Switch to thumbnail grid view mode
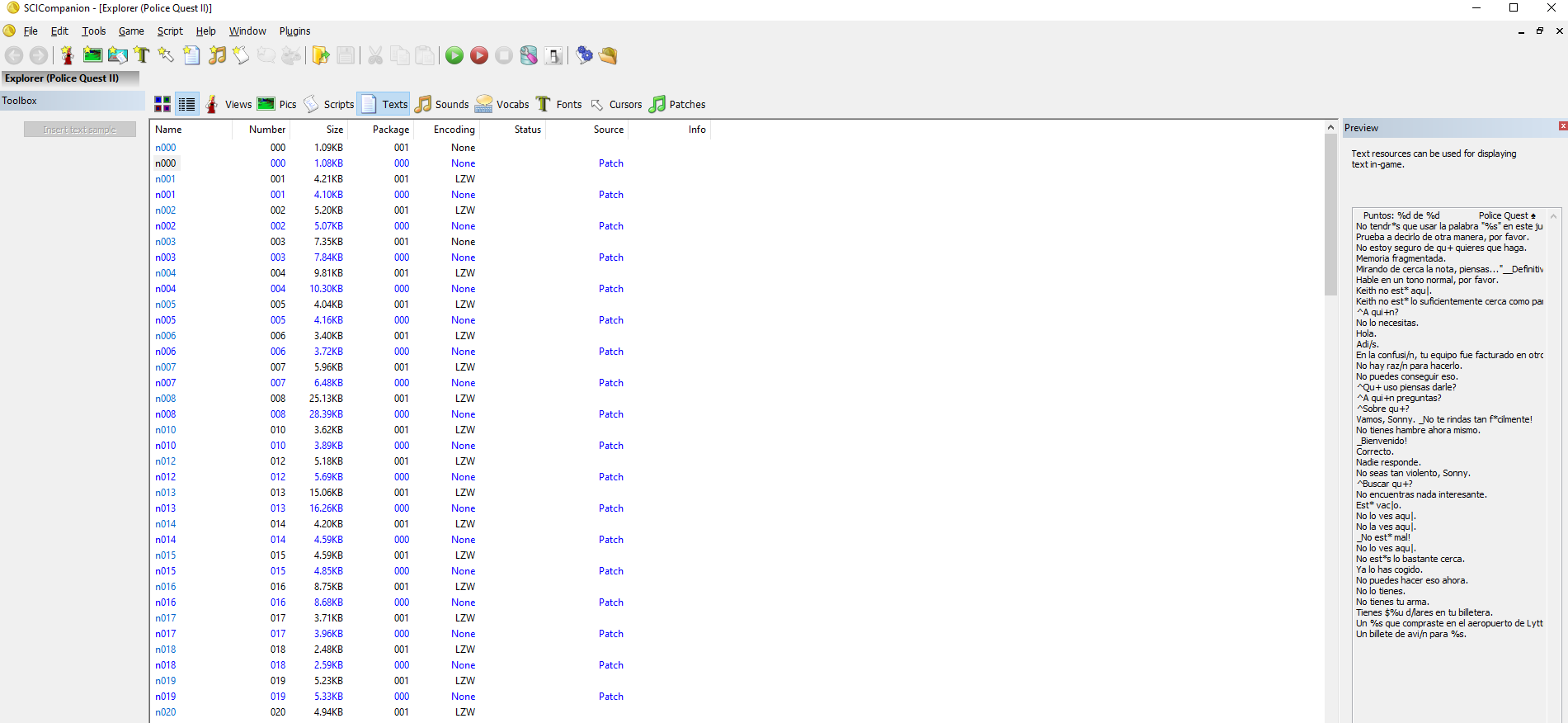This screenshot has height=723, width=1568. [162, 104]
